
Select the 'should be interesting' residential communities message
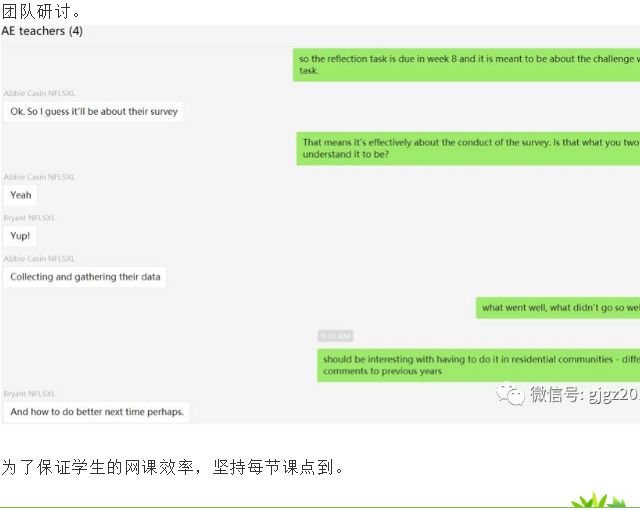(478, 365)
